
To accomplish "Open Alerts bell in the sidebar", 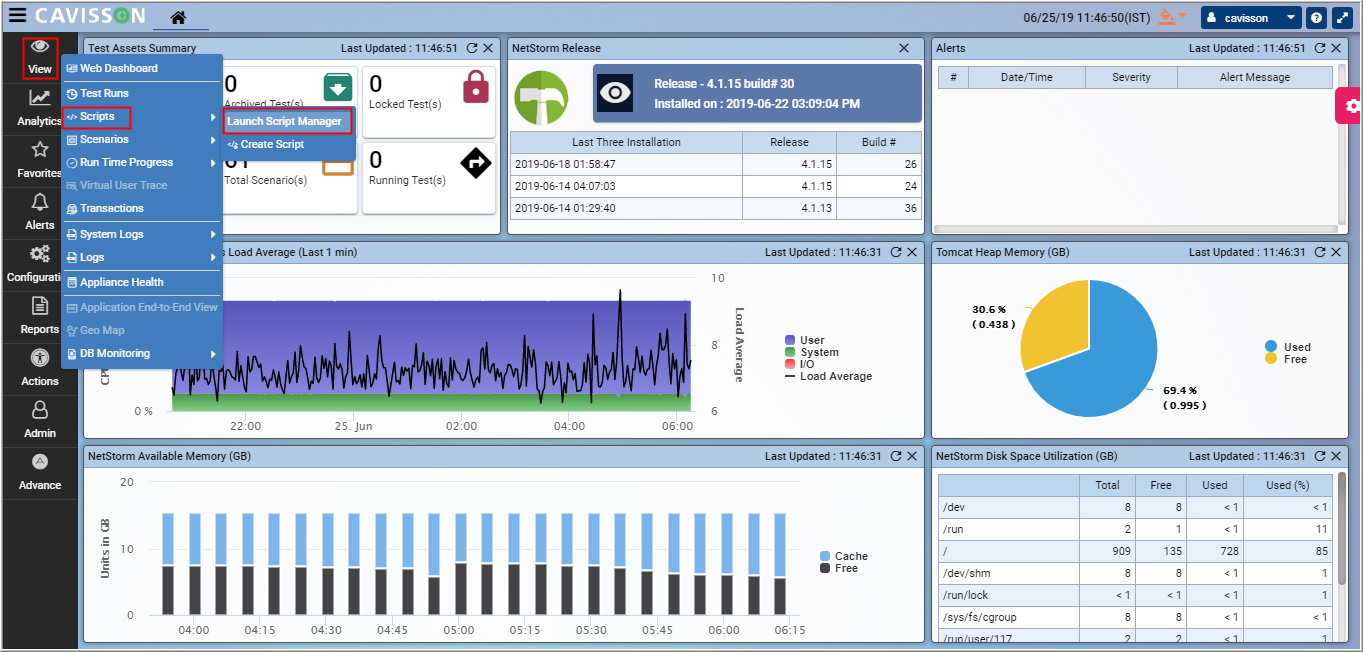I will [x=40, y=212].
